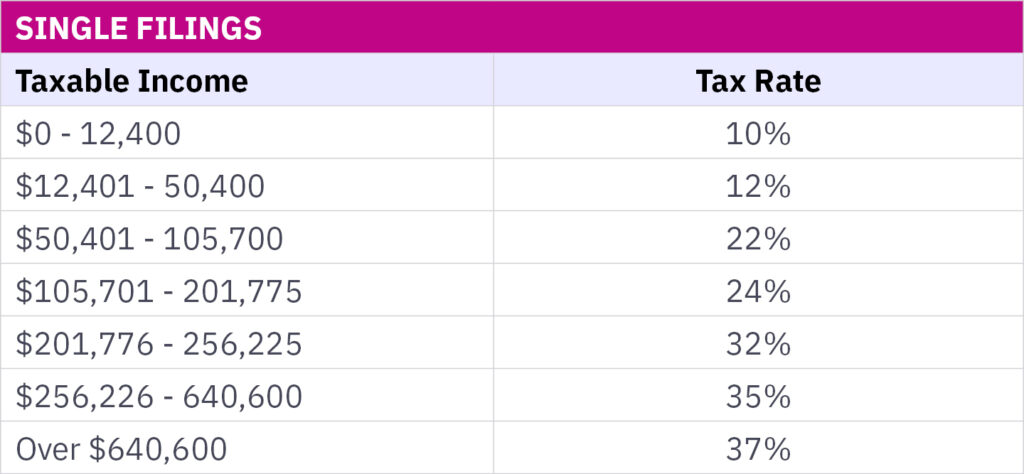The width and height of the screenshot is (1024, 474).
Task: Select the 10% tax rate value
Action: click(x=758, y=134)
